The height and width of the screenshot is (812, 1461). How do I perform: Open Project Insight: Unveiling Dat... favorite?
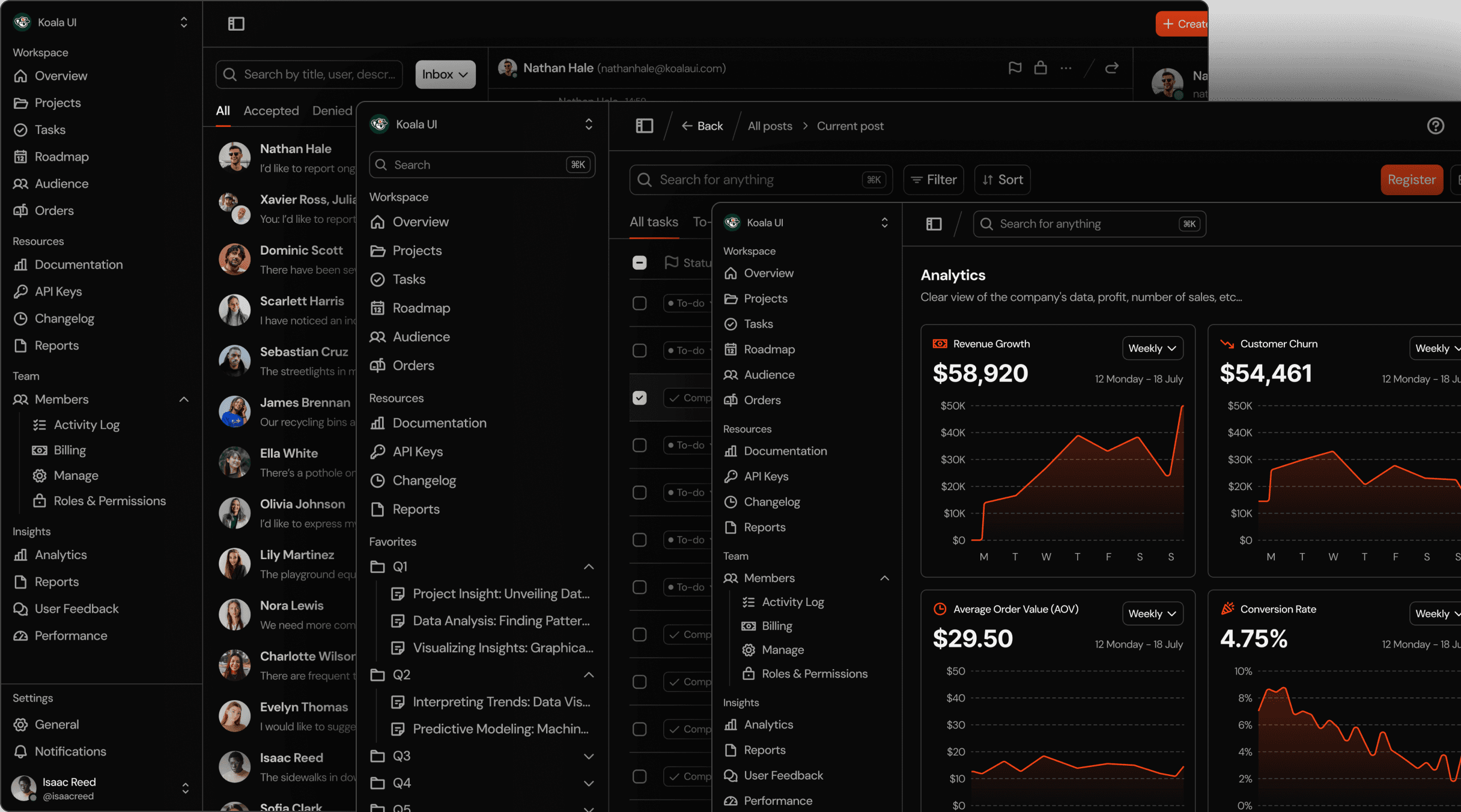click(x=490, y=594)
